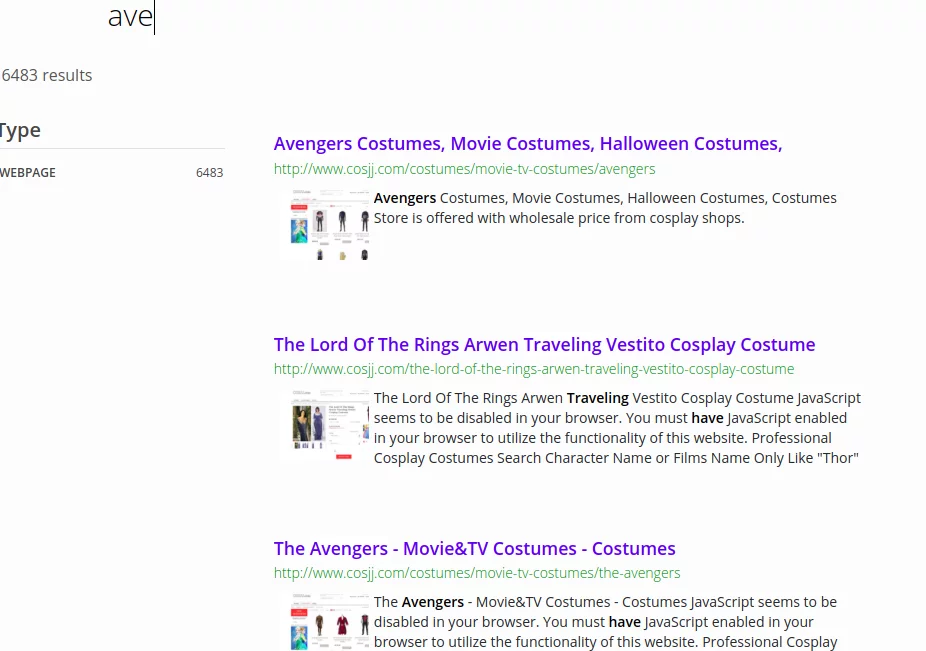Click the Arwen costume result thumbnail
926x651 pixels.
click(x=330, y=426)
